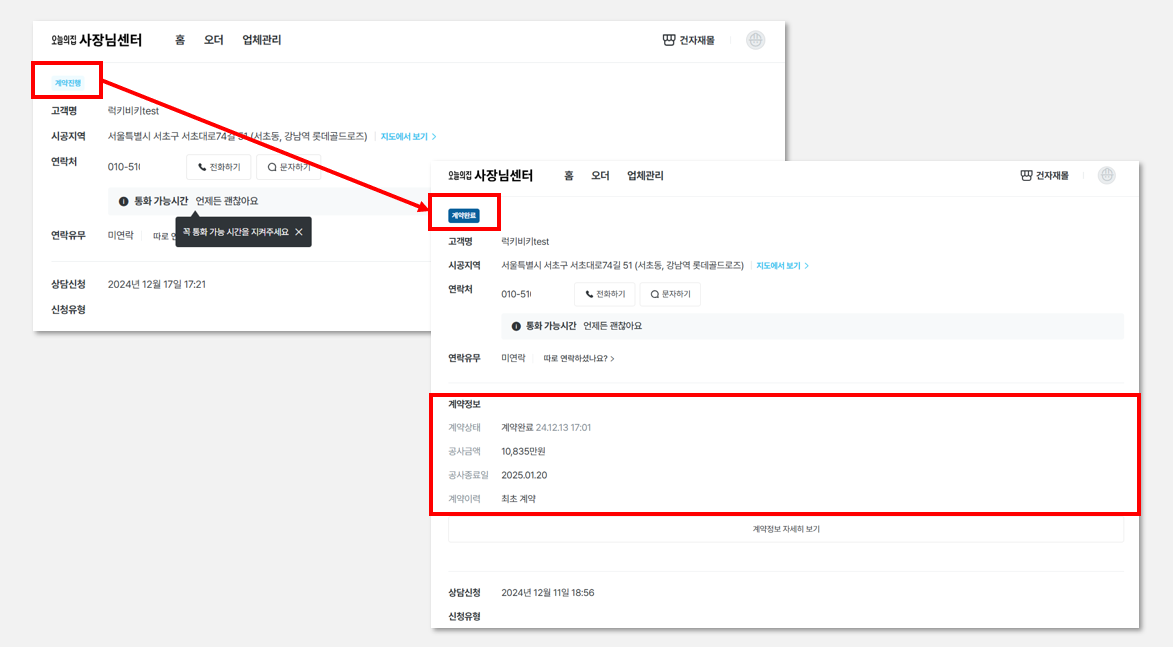
Task: Click the 계약완료 status badge
Action: click(464, 215)
